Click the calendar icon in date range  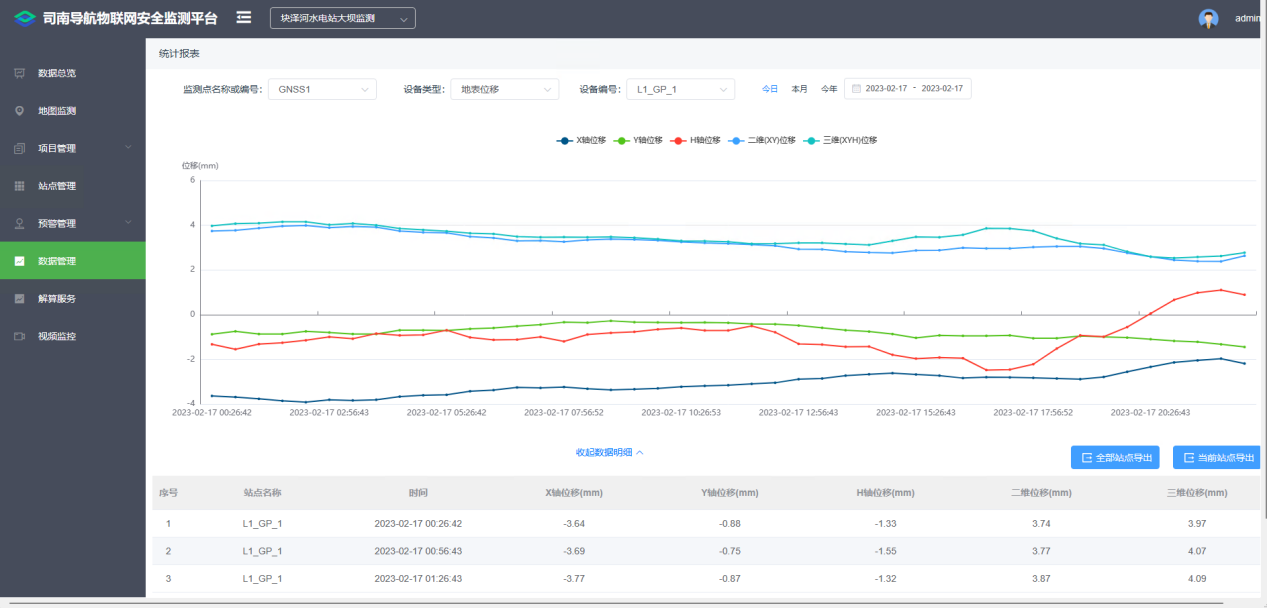pyautogui.click(x=856, y=89)
